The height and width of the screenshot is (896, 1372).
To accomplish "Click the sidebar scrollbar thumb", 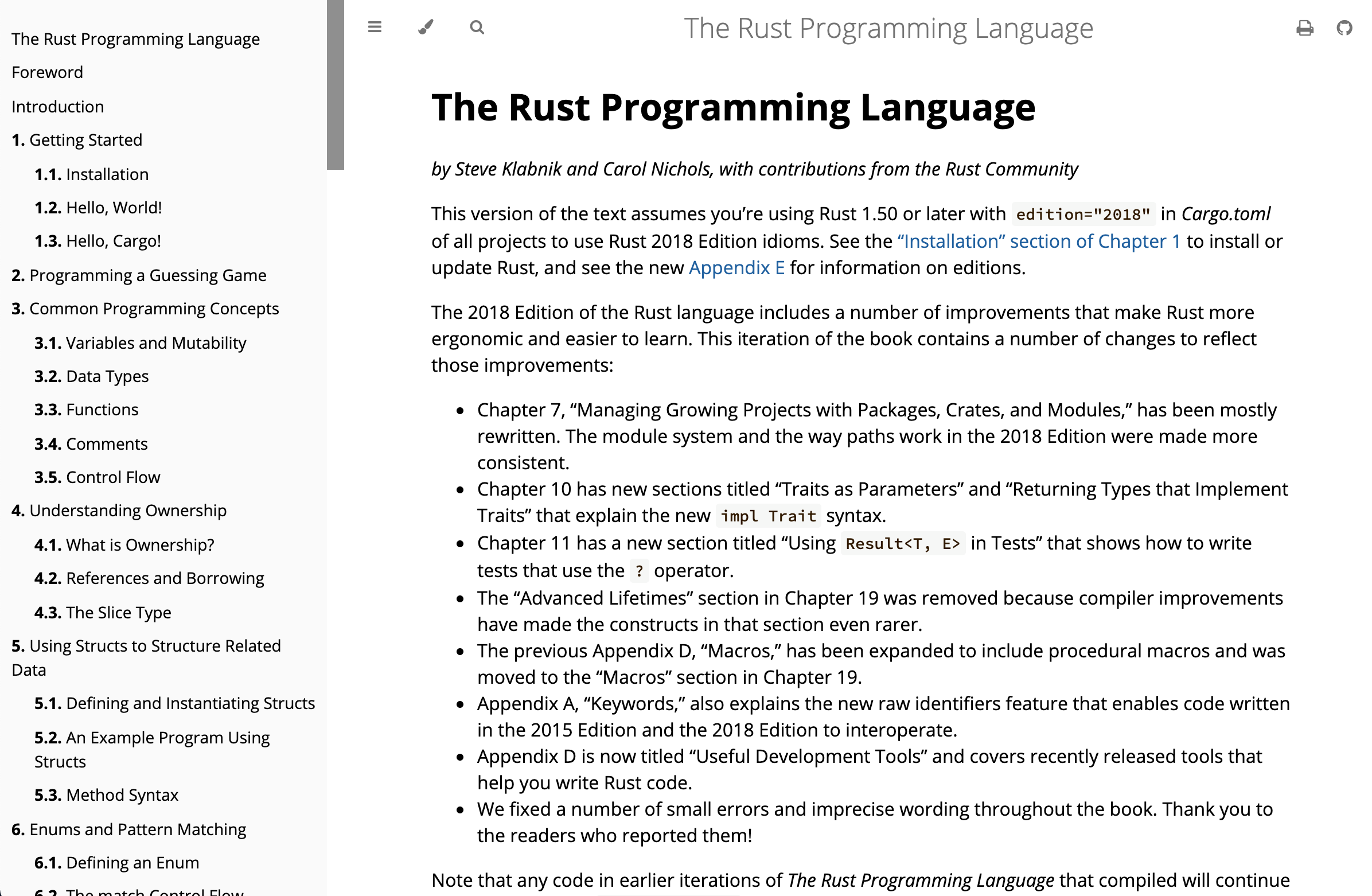I will tap(336, 85).
